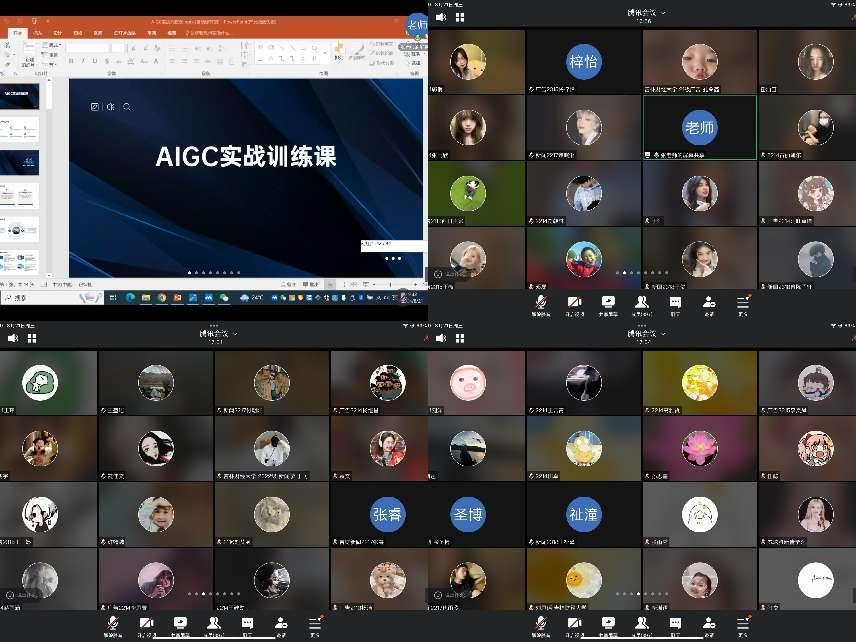Click the Windows taskbar search box
856x642 pixels.
click(x=52, y=298)
